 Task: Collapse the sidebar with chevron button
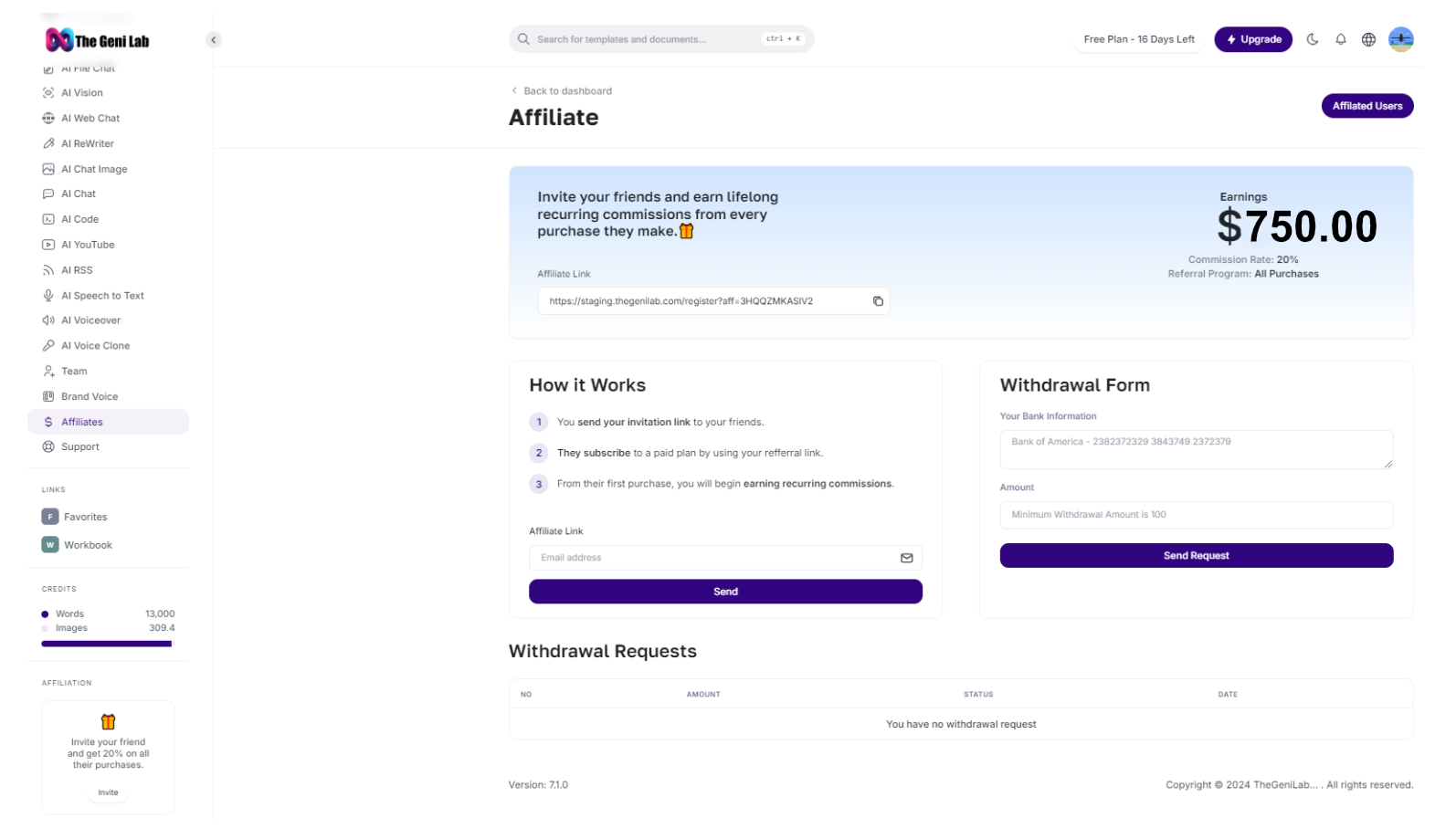pos(213,40)
